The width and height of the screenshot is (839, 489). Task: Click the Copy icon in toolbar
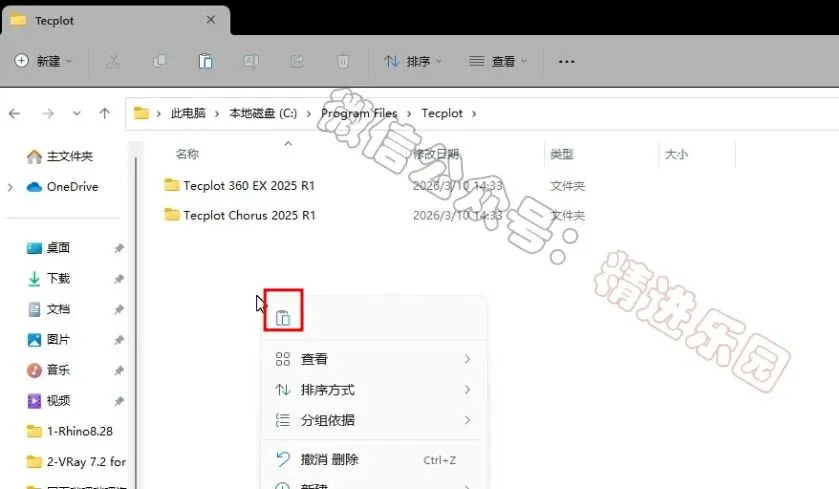tap(159, 61)
